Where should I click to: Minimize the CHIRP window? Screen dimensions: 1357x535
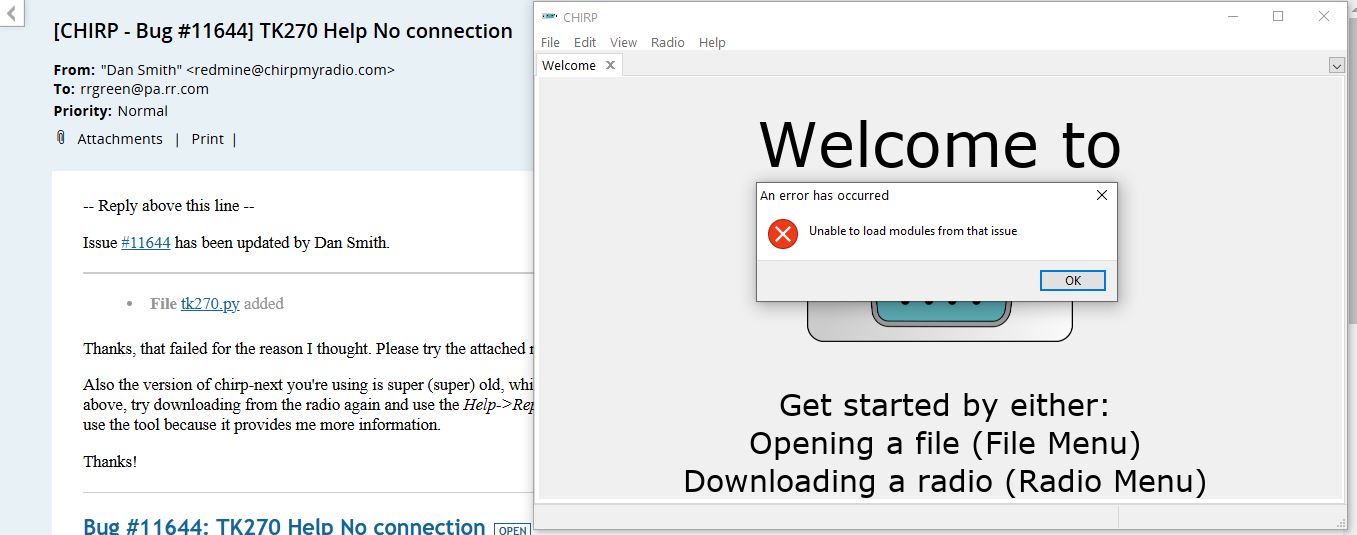1232,16
